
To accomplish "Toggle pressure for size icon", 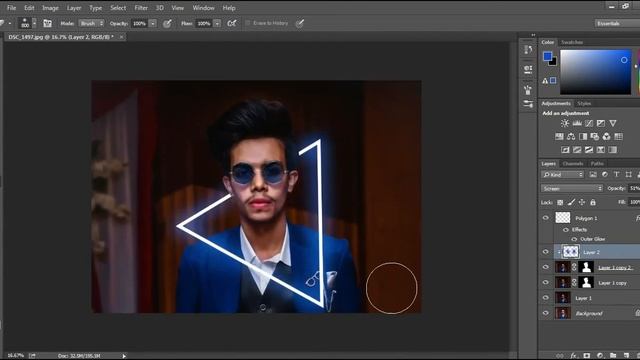I will 300,23.
